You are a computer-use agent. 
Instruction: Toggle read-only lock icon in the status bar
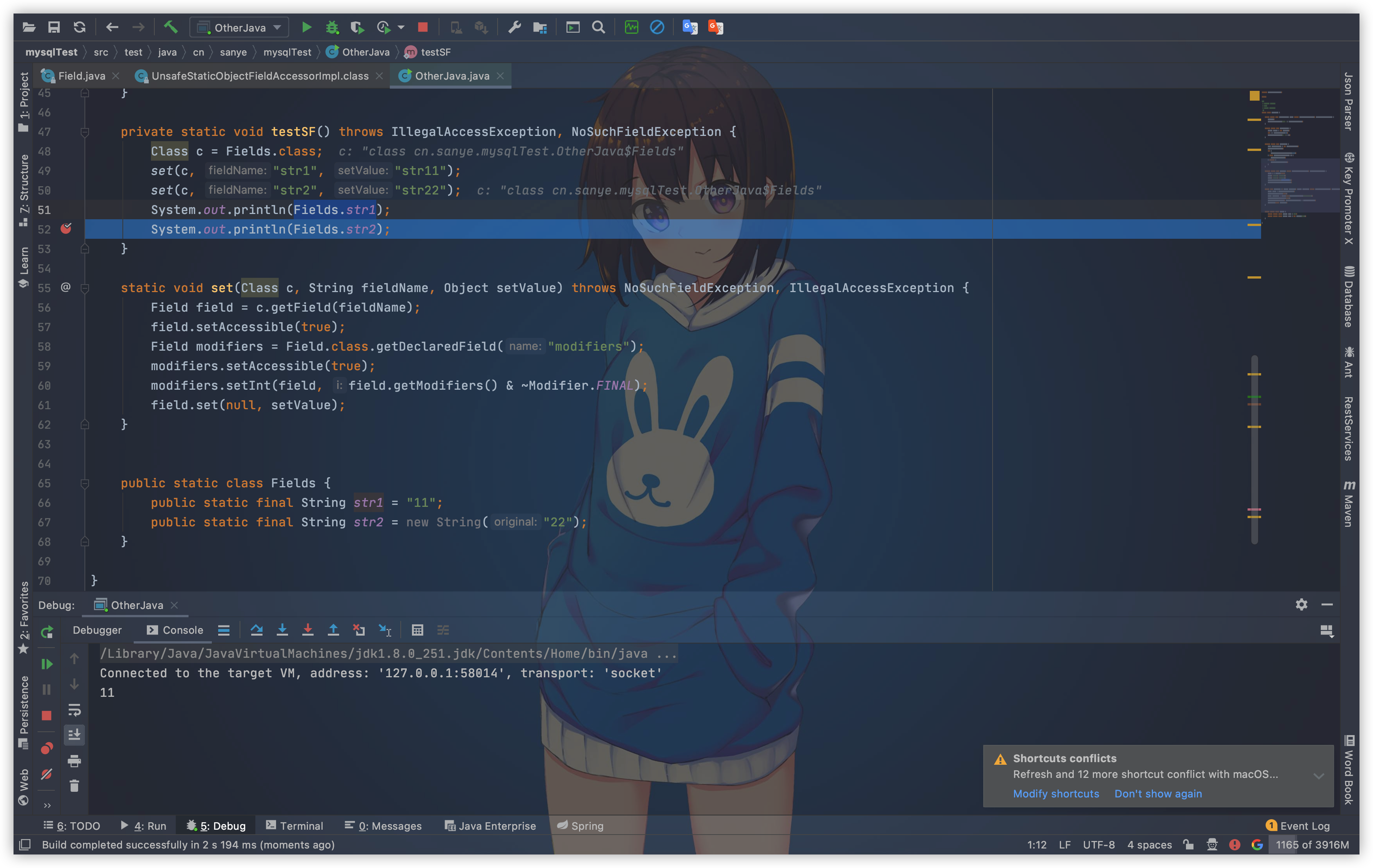1188,845
